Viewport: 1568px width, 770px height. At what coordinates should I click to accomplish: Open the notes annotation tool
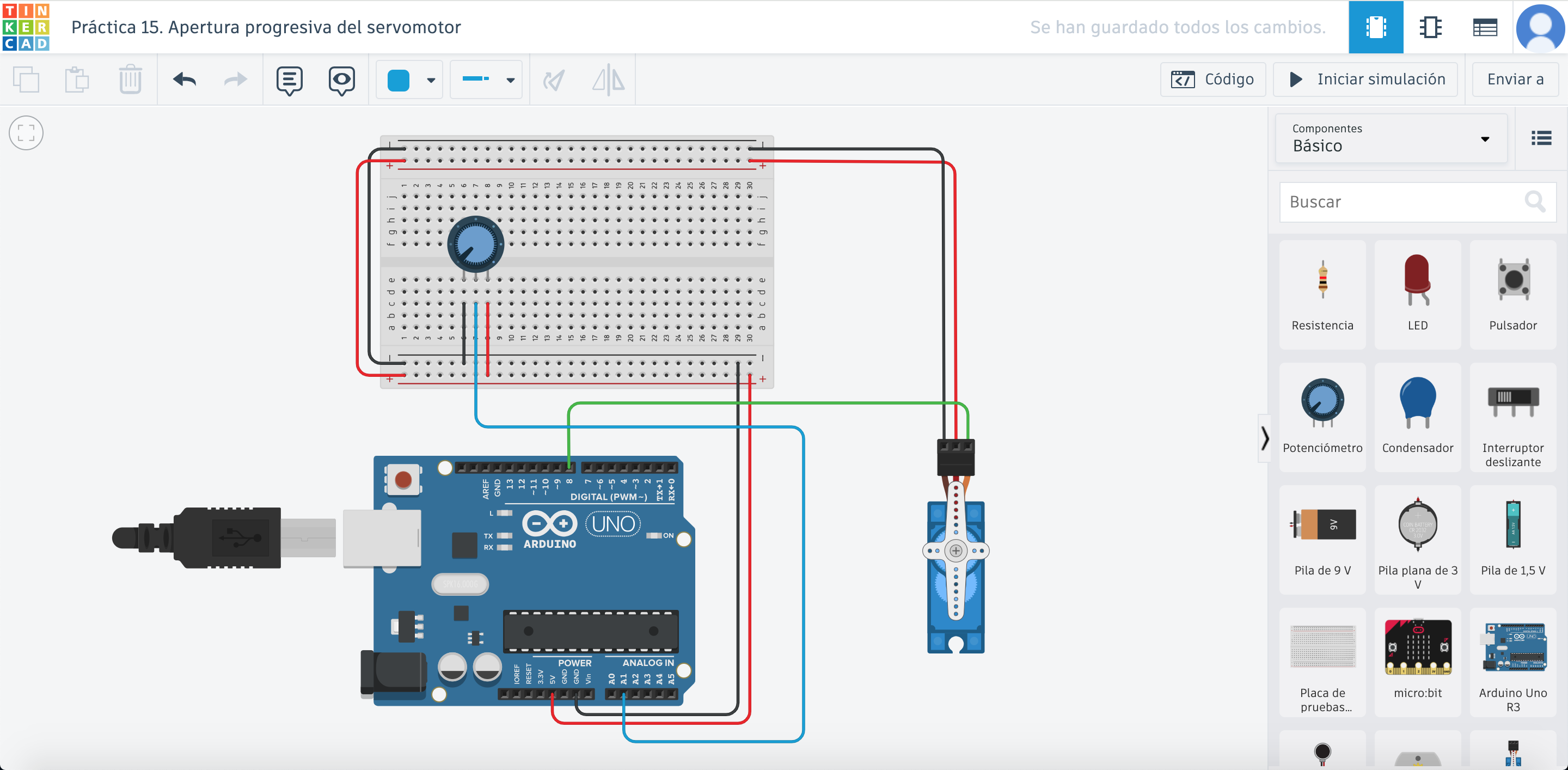(x=289, y=80)
